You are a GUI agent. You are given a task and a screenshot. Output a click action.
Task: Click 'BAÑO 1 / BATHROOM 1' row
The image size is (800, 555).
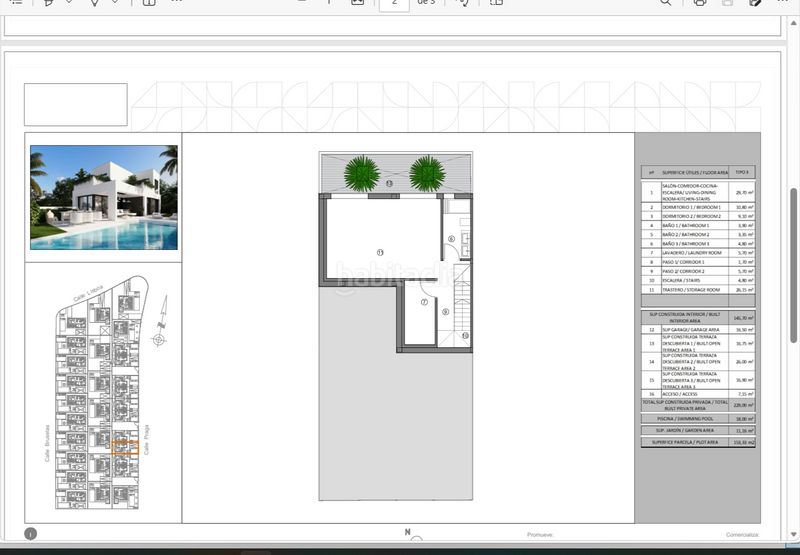click(698, 225)
